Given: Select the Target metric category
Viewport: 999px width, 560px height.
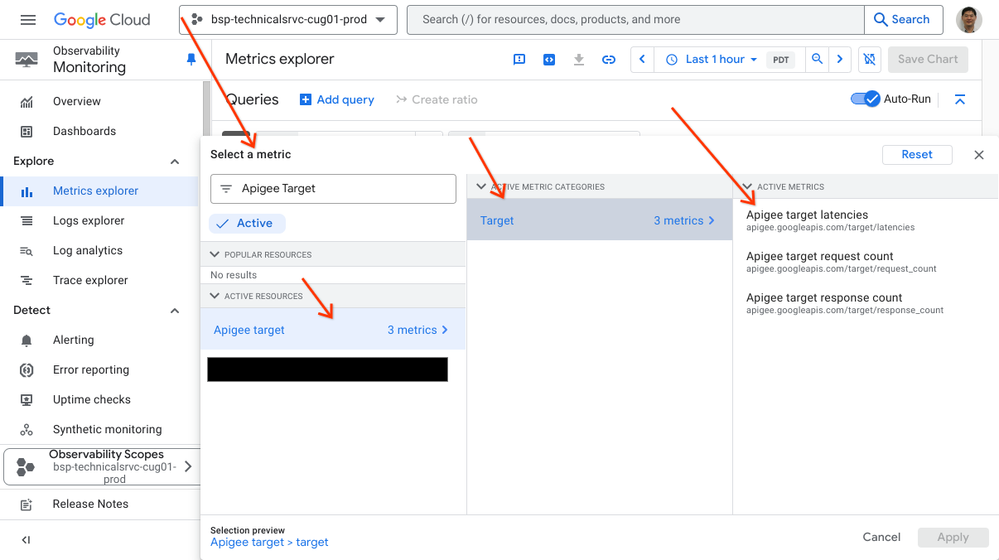Looking at the screenshot, I should [x=599, y=220].
